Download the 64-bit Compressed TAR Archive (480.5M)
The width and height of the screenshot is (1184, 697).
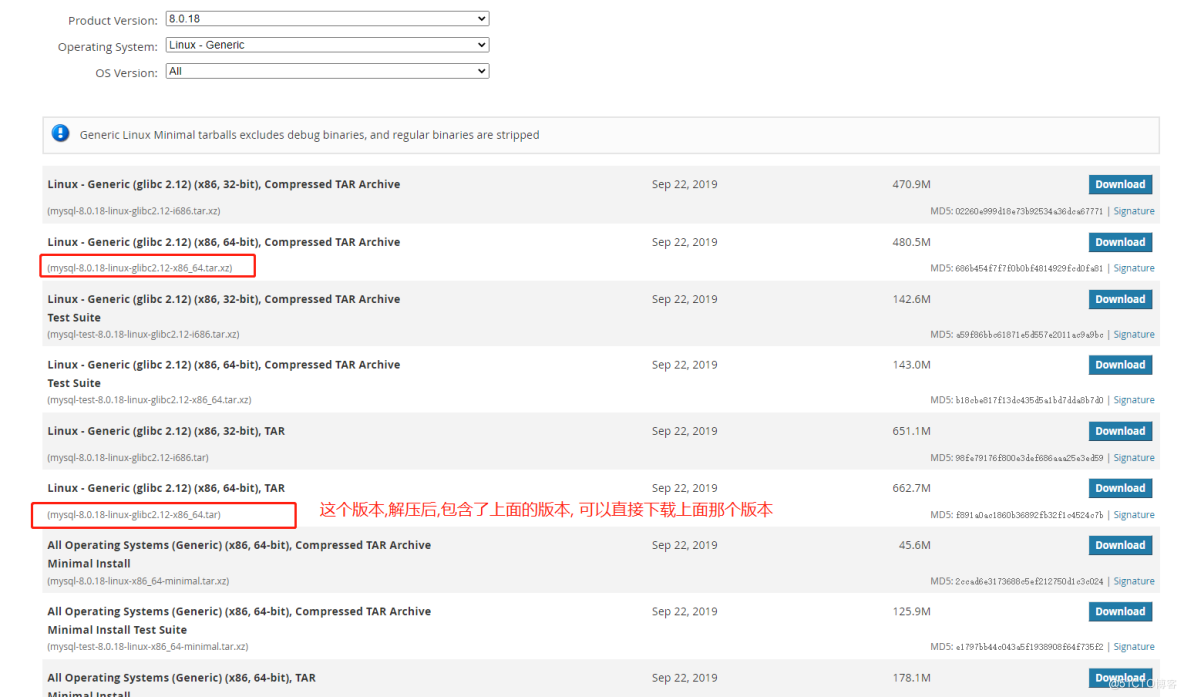click(x=1120, y=242)
